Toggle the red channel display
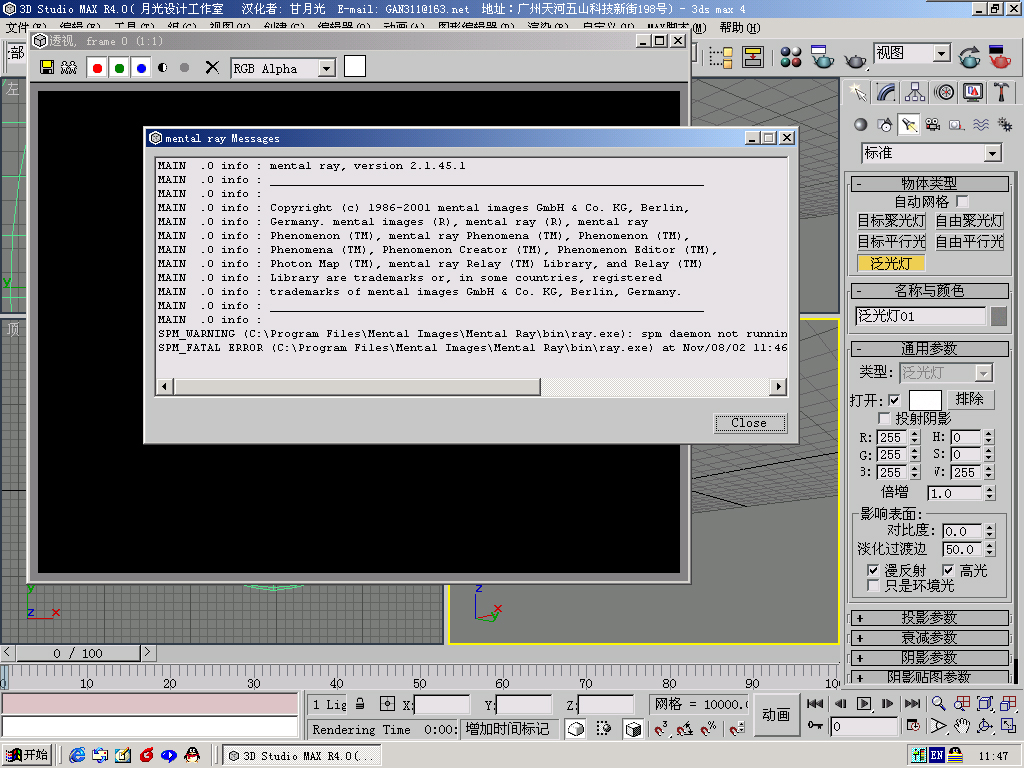 click(x=97, y=67)
